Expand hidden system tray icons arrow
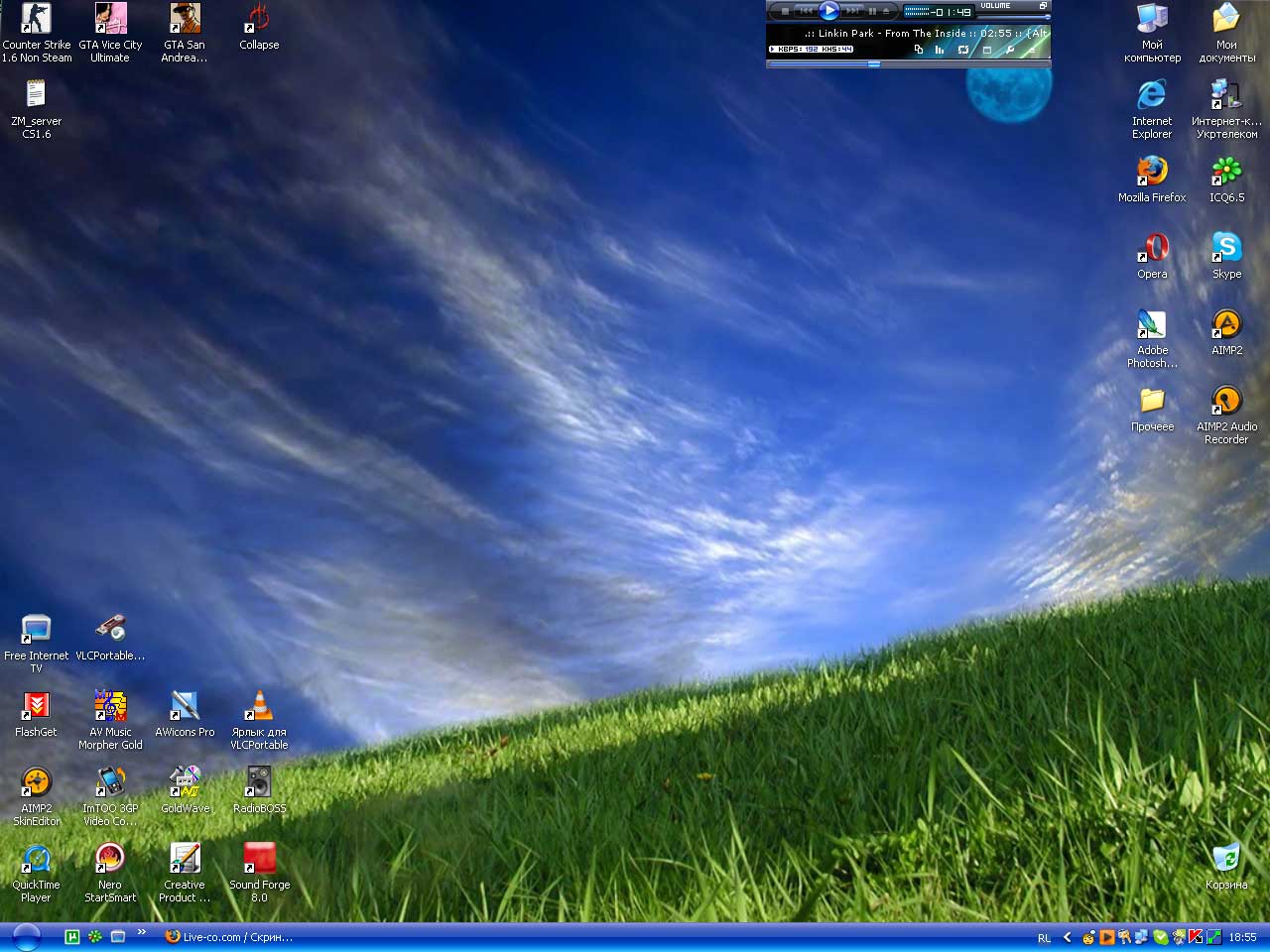Viewport: 1270px width, 952px height. pyautogui.click(x=1068, y=937)
